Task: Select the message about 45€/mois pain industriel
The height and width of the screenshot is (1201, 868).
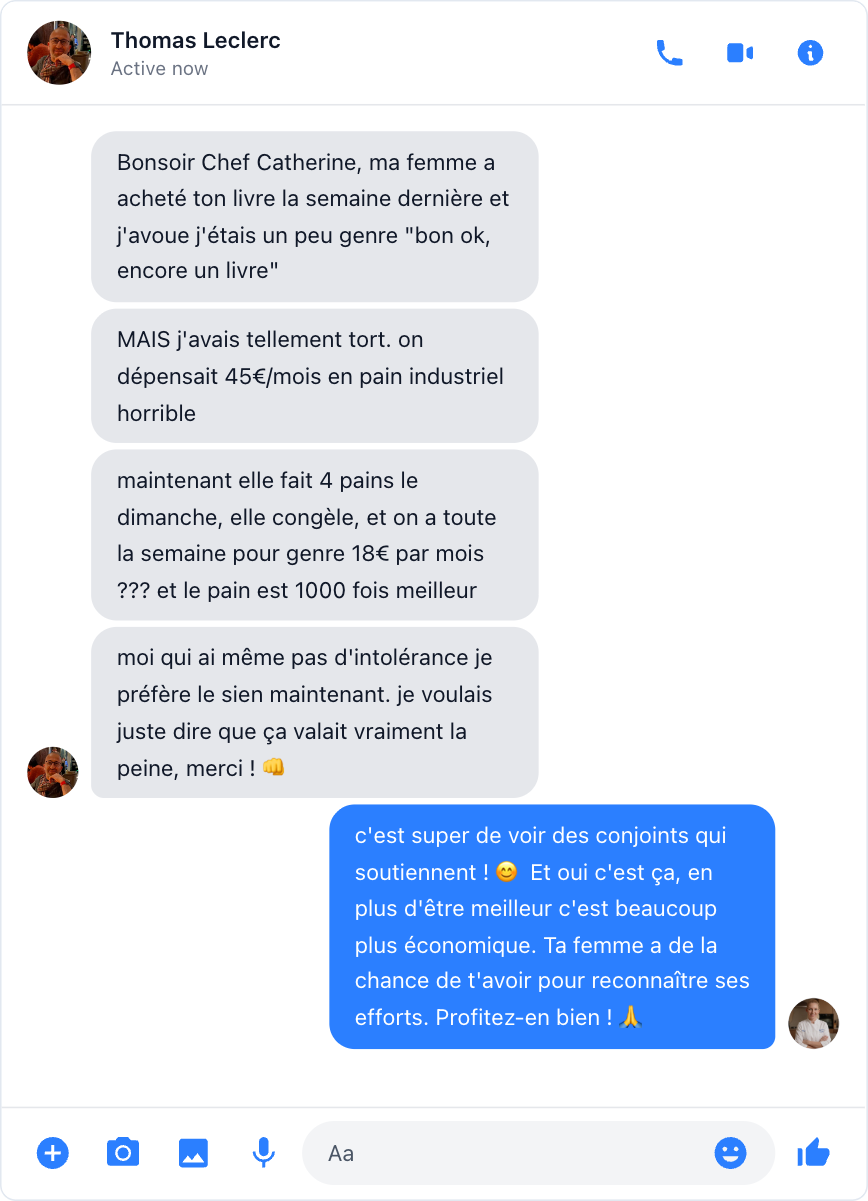Action: (x=315, y=376)
